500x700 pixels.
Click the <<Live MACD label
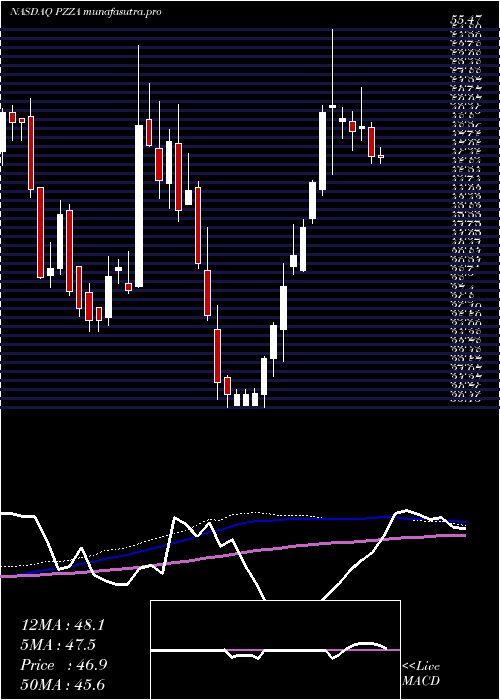tap(421, 674)
